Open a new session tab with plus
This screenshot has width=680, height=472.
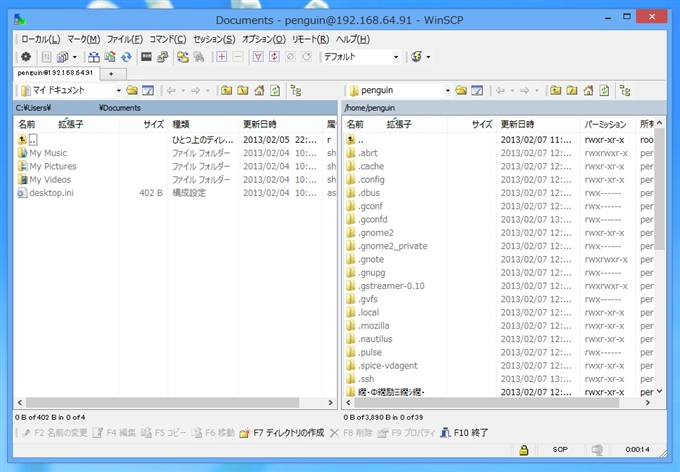111,74
